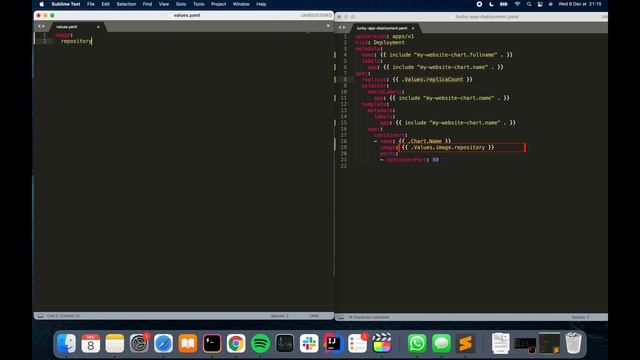Viewport: 640px width, 360px height.
Task: Open the Spaces: 2 indentation menu in values.yaml window
Action: coord(280,316)
